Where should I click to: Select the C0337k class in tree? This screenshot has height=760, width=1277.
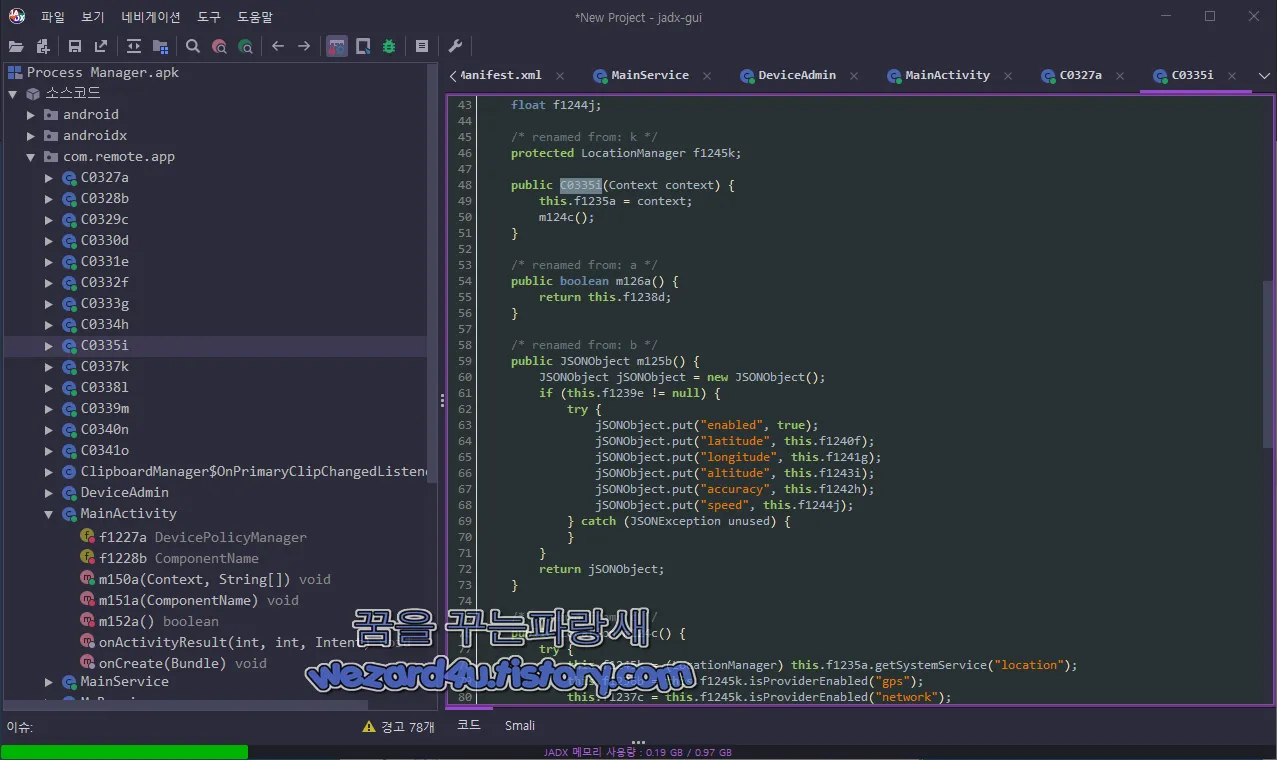click(x=104, y=366)
